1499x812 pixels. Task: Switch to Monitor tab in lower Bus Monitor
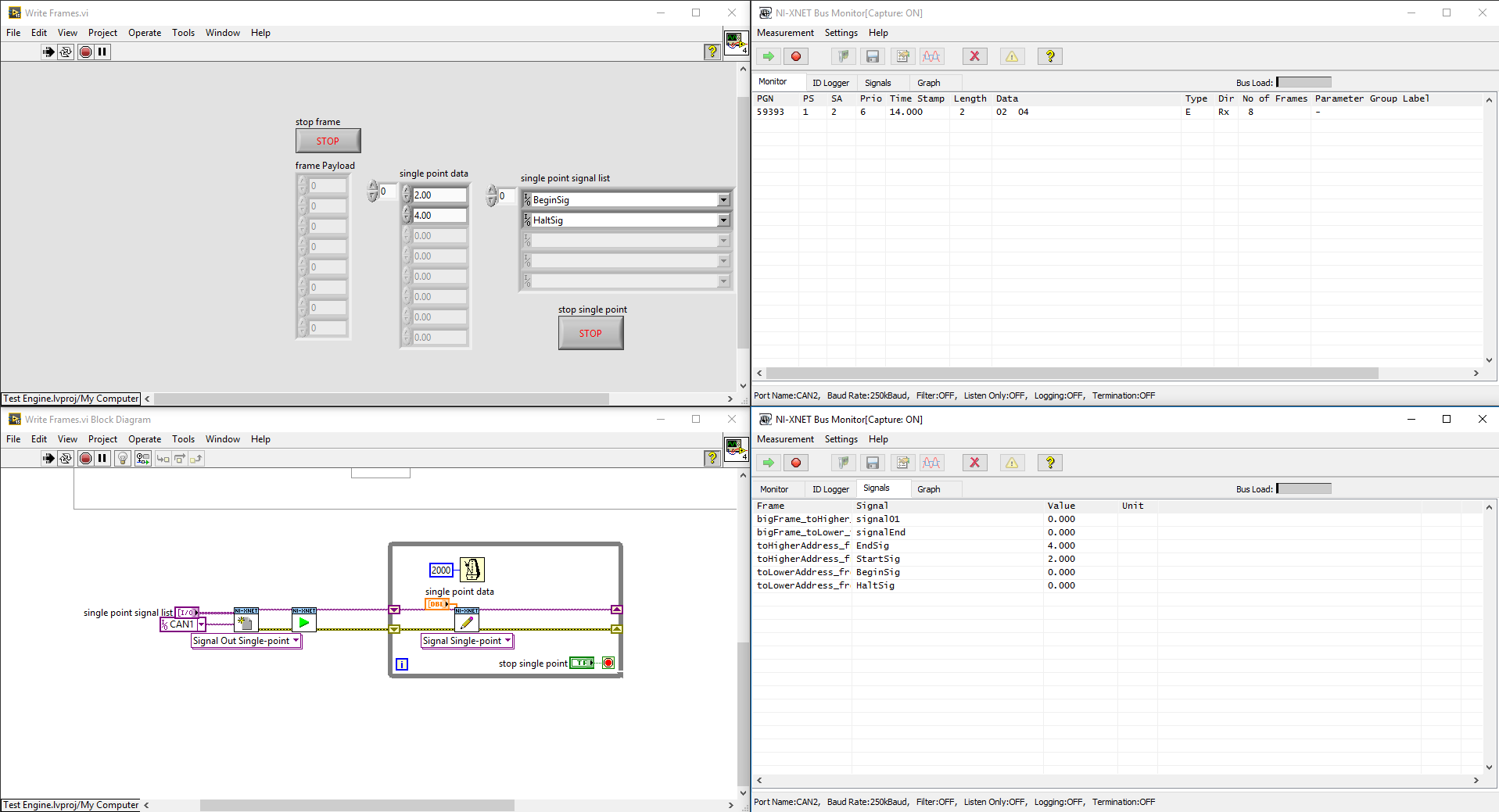tap(774, 489)
